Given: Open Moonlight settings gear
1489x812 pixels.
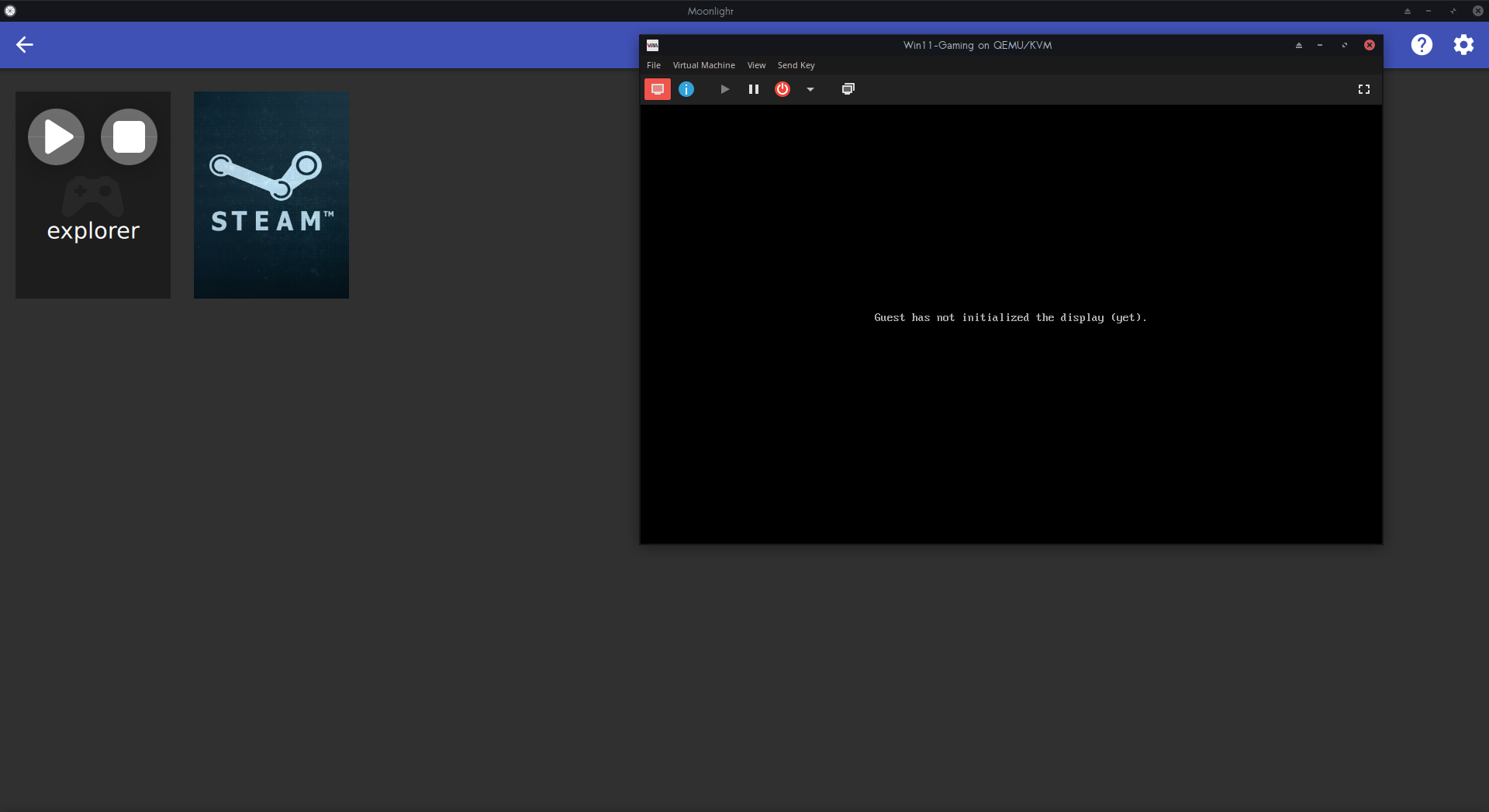Looking at the screenshot, I should point(1463,45).
